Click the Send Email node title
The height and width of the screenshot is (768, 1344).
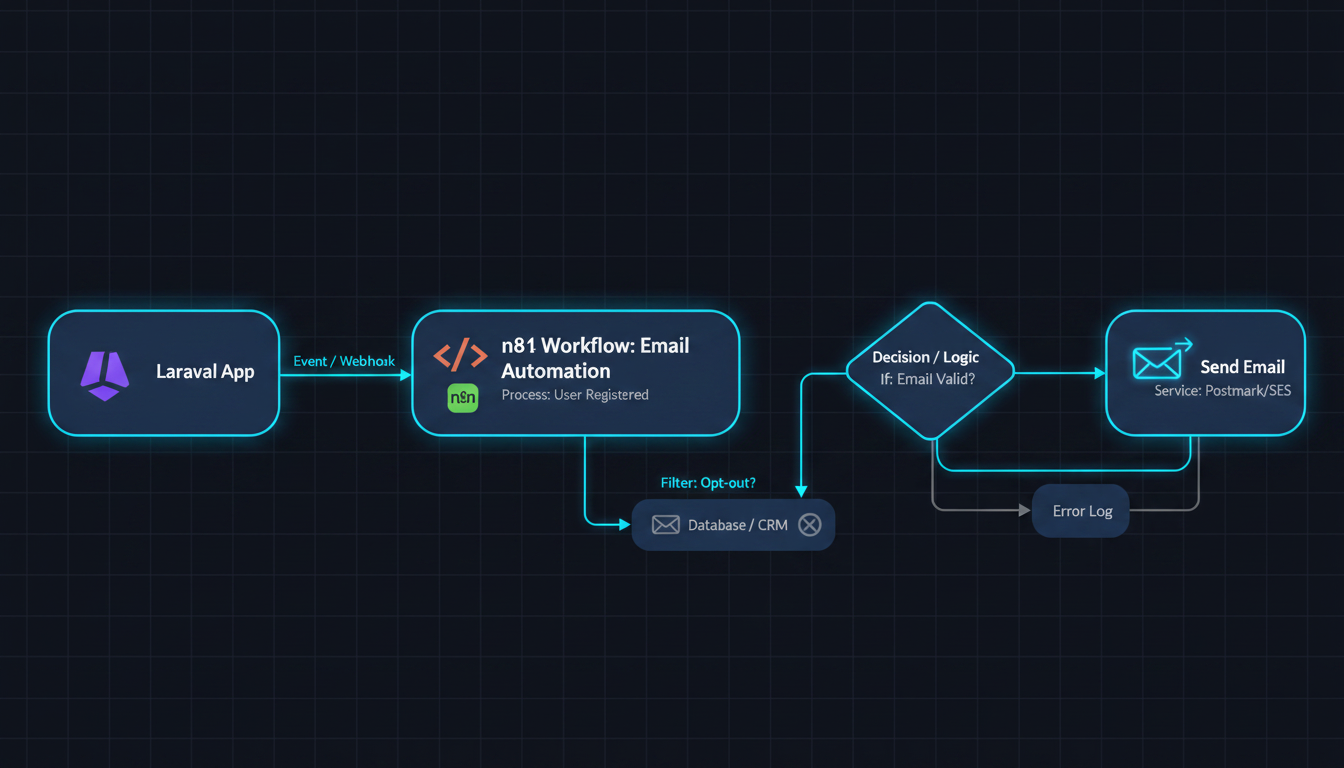click(1242, 367)
